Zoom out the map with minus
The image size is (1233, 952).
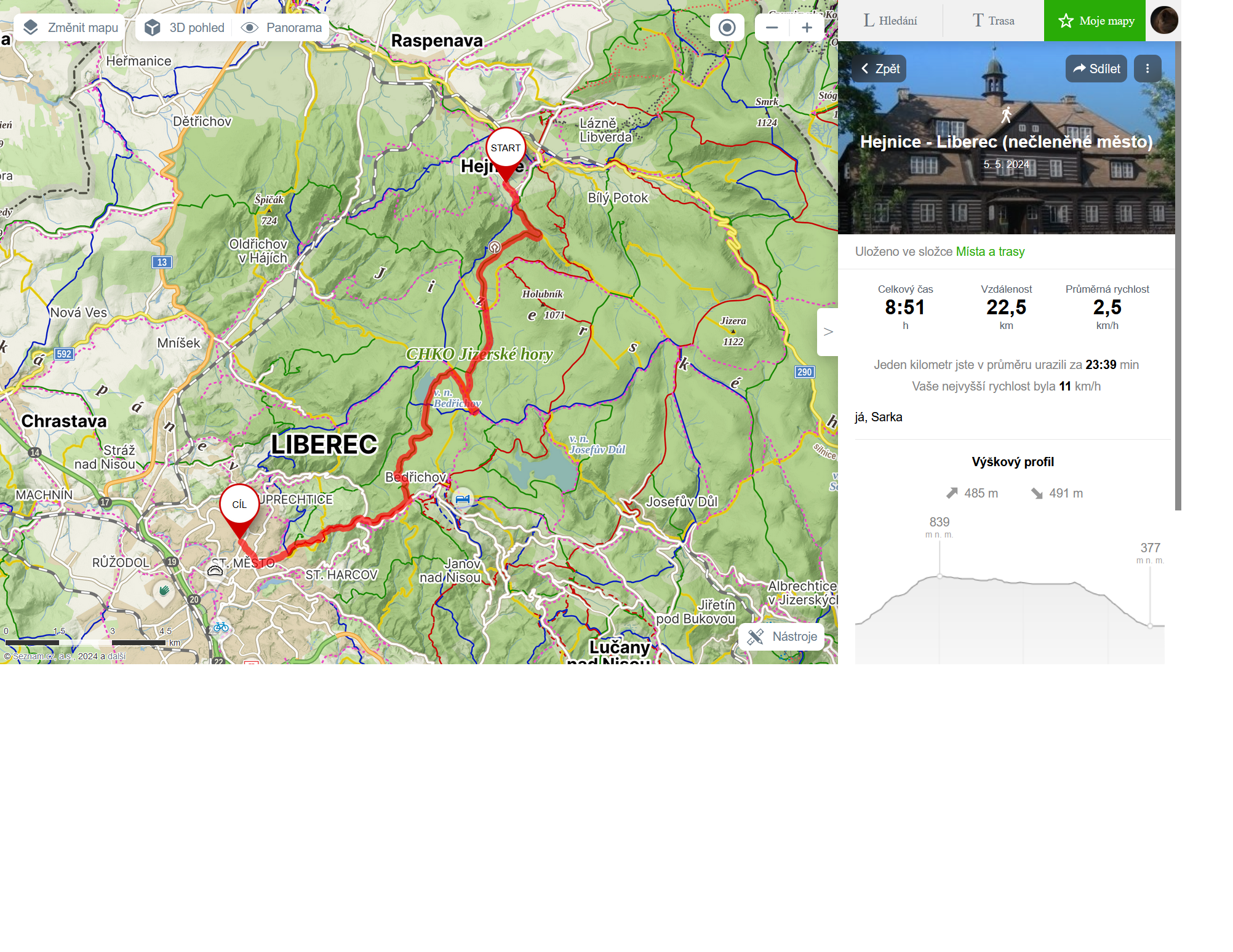[x=772, y=28]
